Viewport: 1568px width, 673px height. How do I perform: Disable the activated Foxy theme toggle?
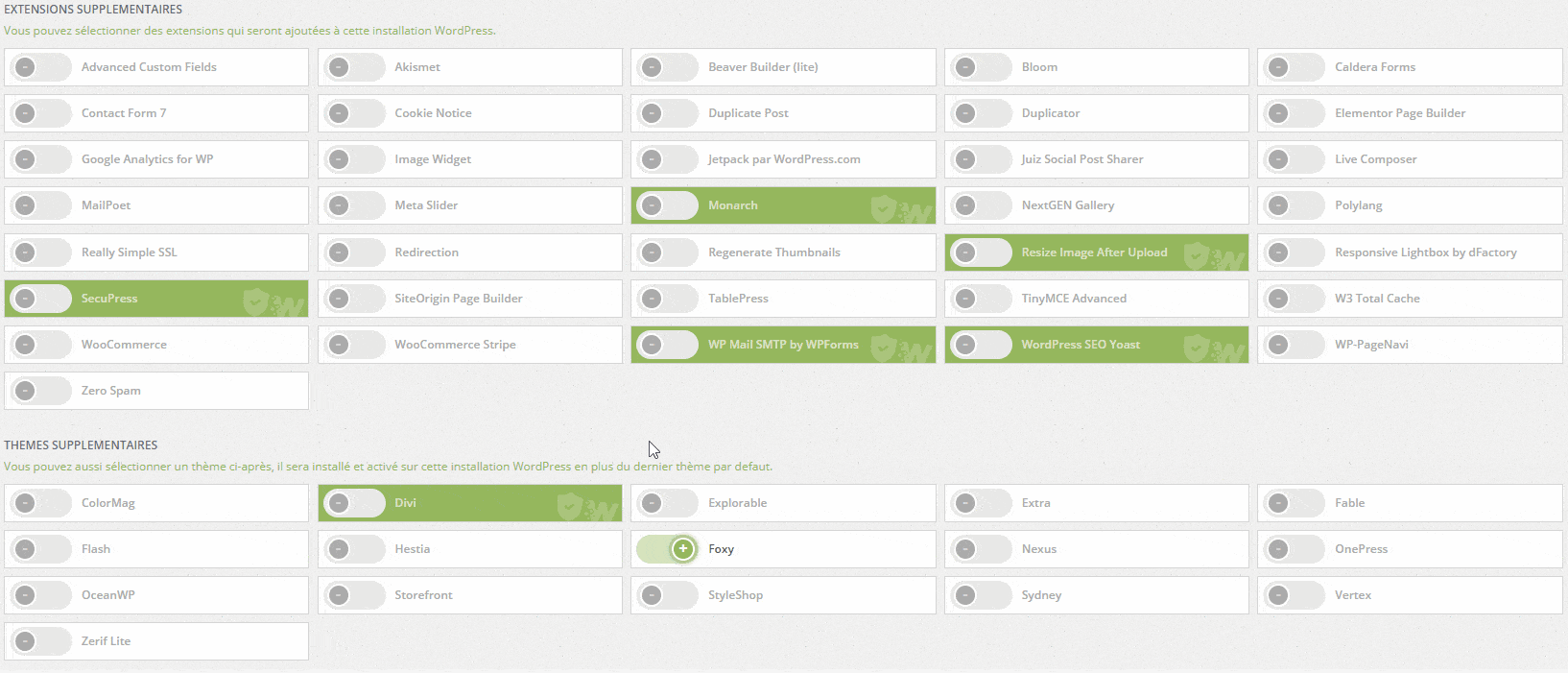667,549
